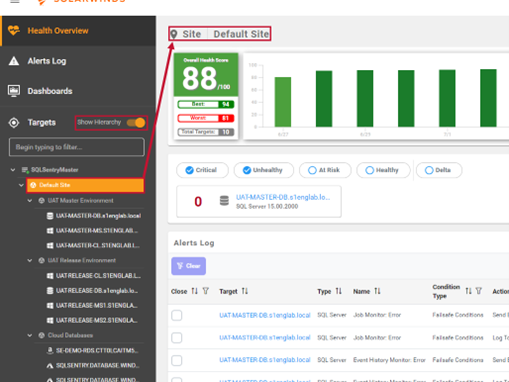
Task: Click the UAT Release Environment group icon
Action: click(41, 261)
